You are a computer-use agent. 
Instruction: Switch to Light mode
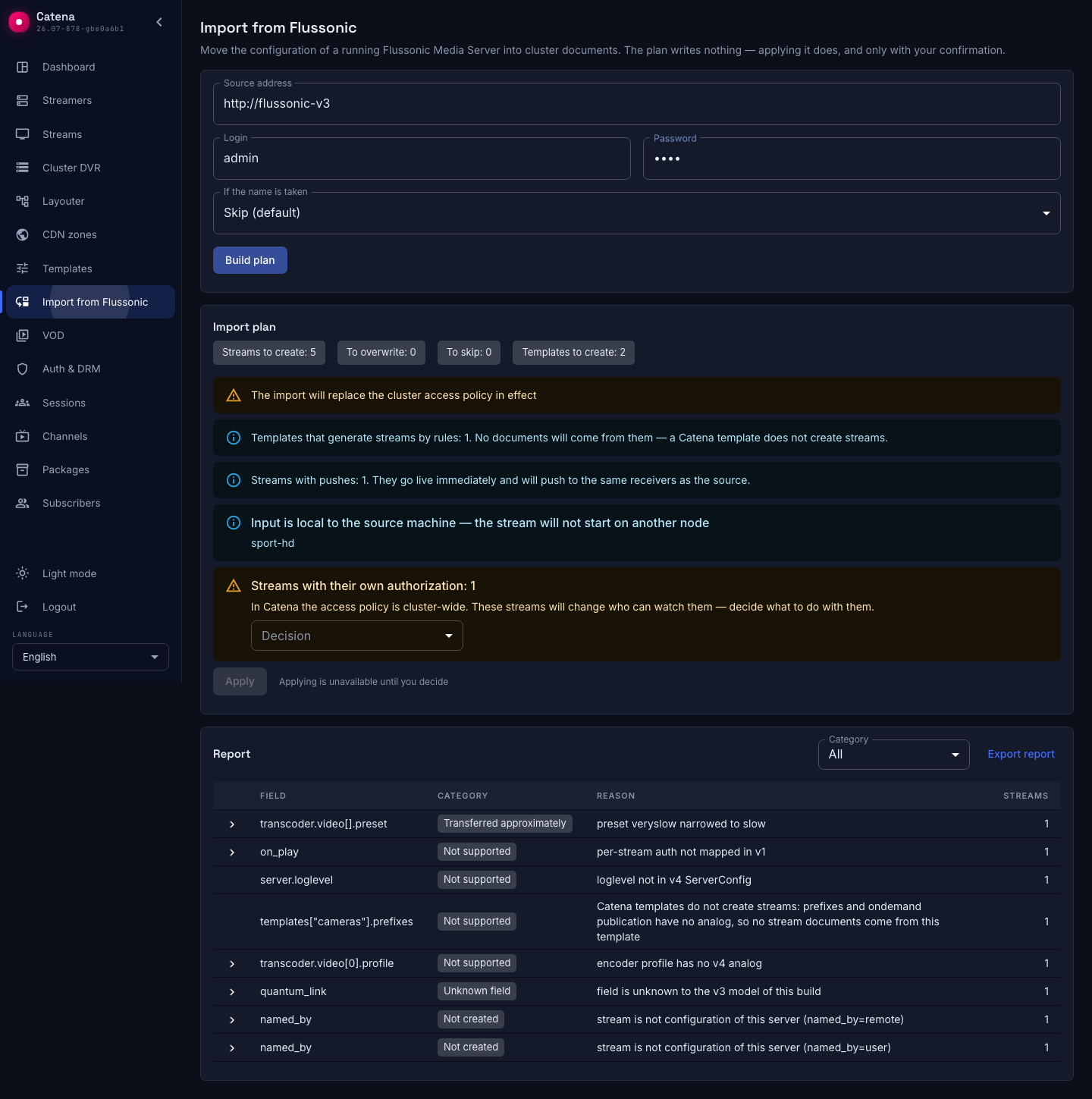(90, 573)
